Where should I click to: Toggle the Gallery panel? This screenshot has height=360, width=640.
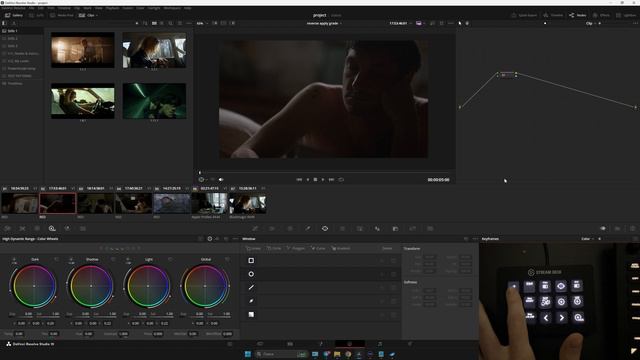(x=13, y=15)
